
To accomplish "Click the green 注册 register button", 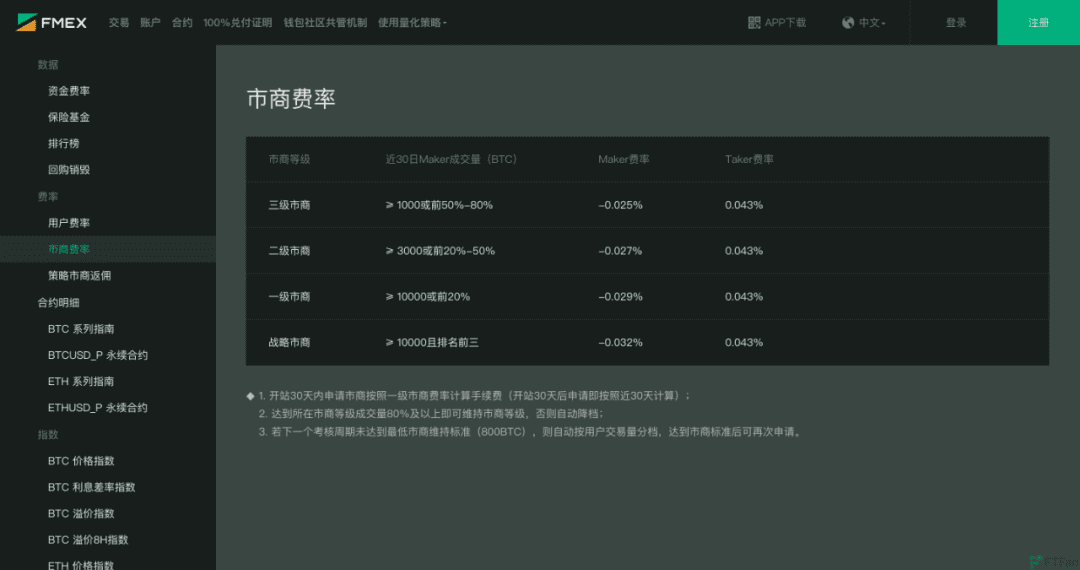I will pyautogui.click(x=1038, y=23).
